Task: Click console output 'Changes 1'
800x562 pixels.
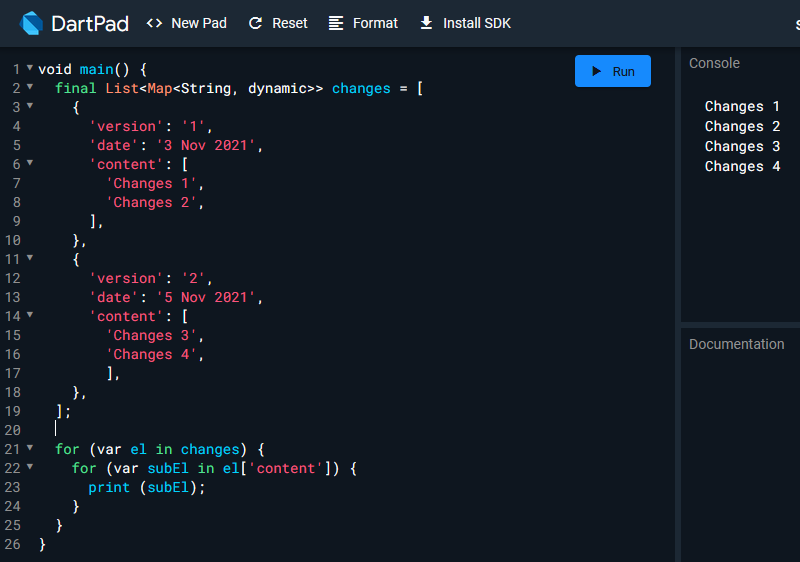Action: [x=742, y=106]
